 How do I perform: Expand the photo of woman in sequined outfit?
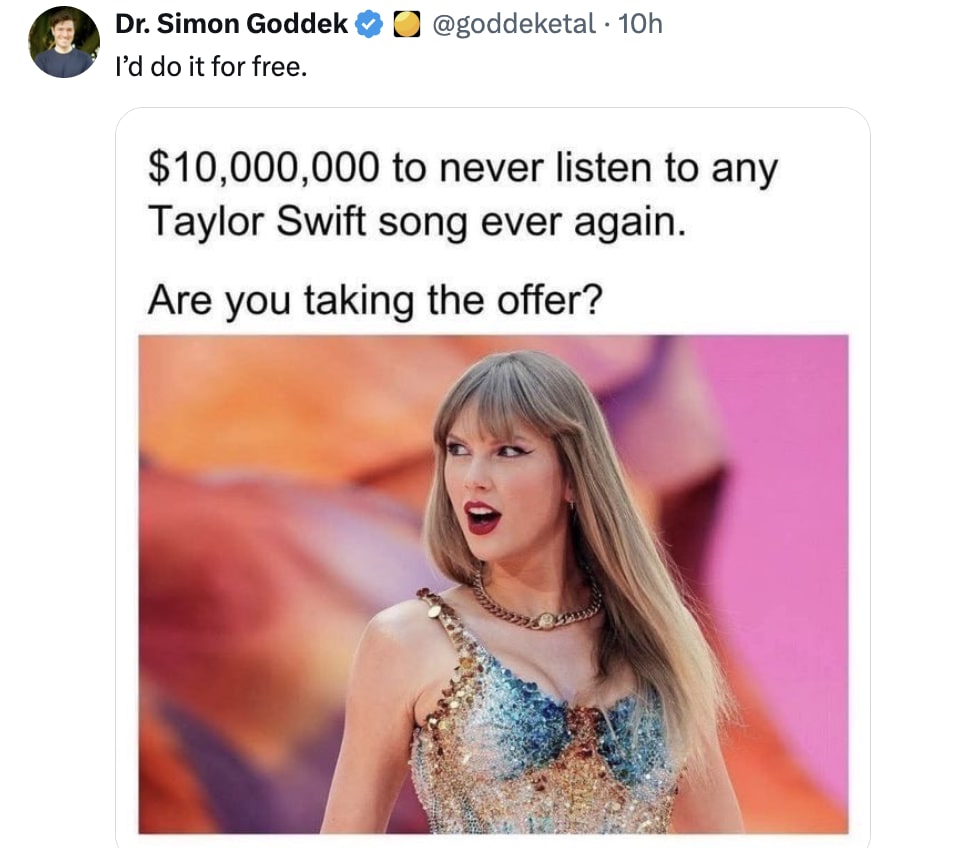(x=493, y=583)
